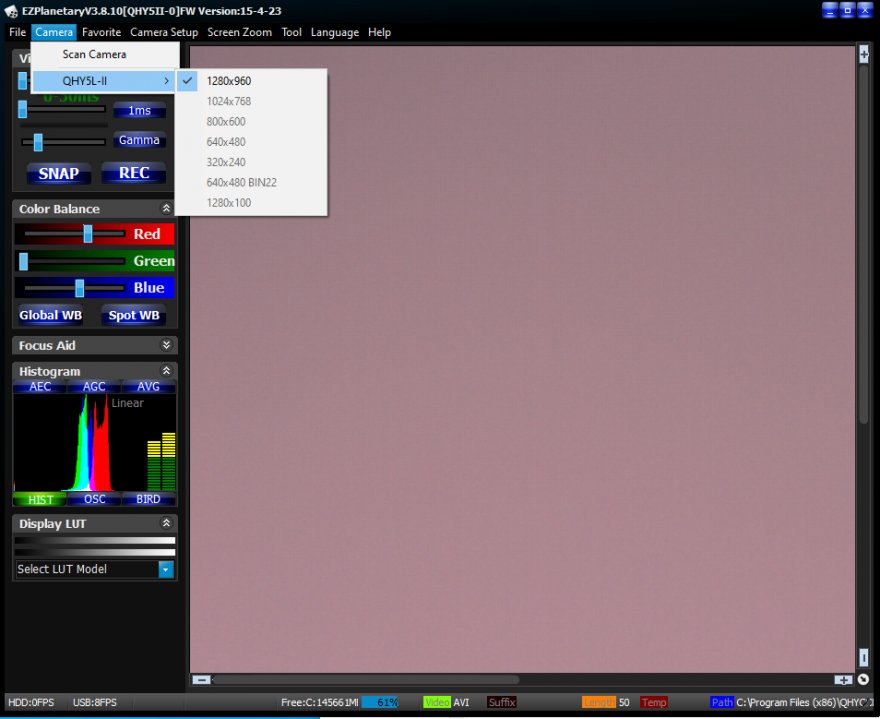
Task: Click the Video label in status bar
Action: pyautogui.click(x=437, y=702)
